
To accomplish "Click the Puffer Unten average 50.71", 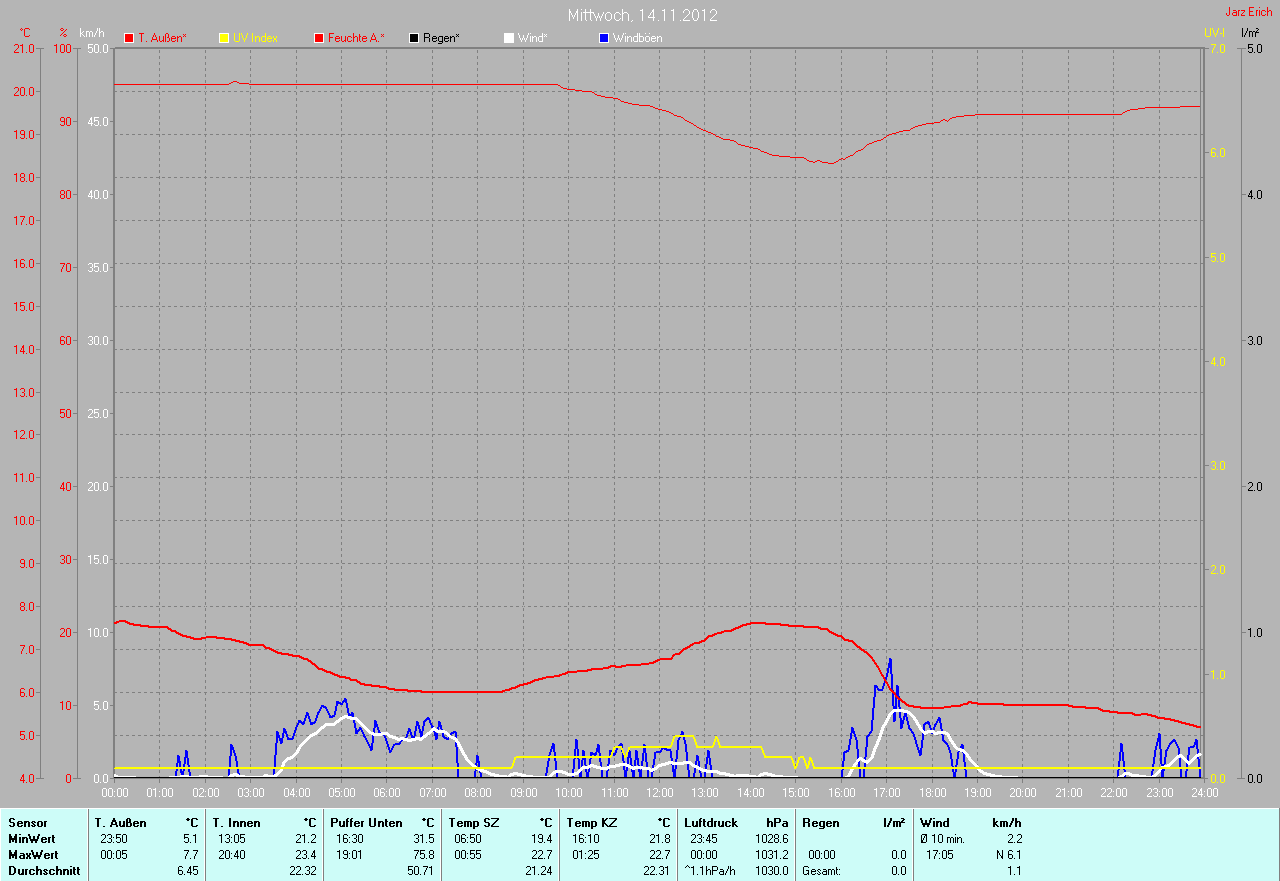I will click(x=421, y=871).
